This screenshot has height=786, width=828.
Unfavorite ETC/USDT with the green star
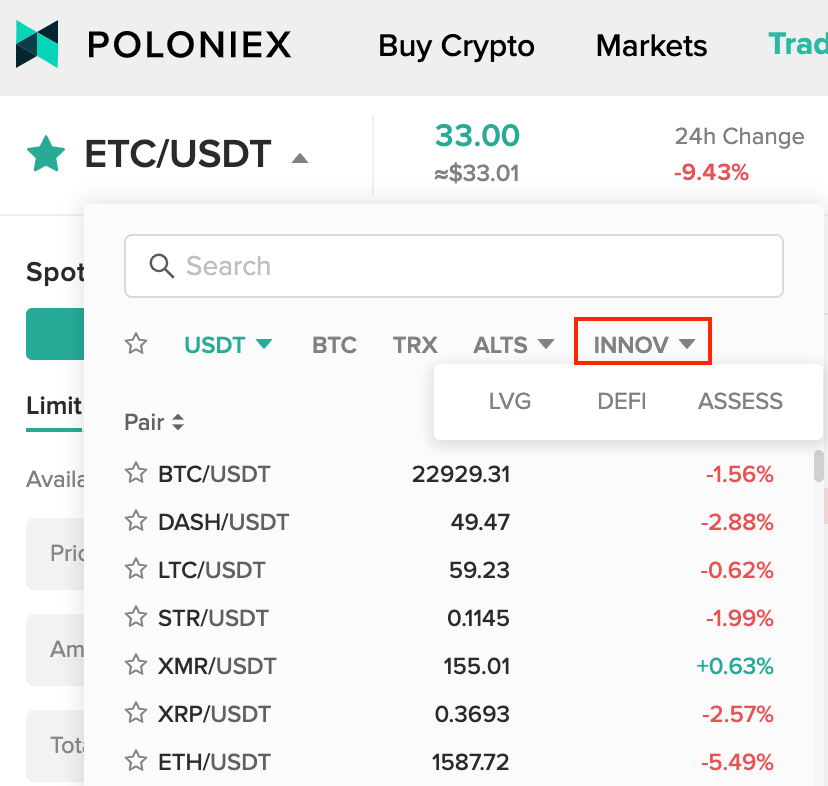46,154
